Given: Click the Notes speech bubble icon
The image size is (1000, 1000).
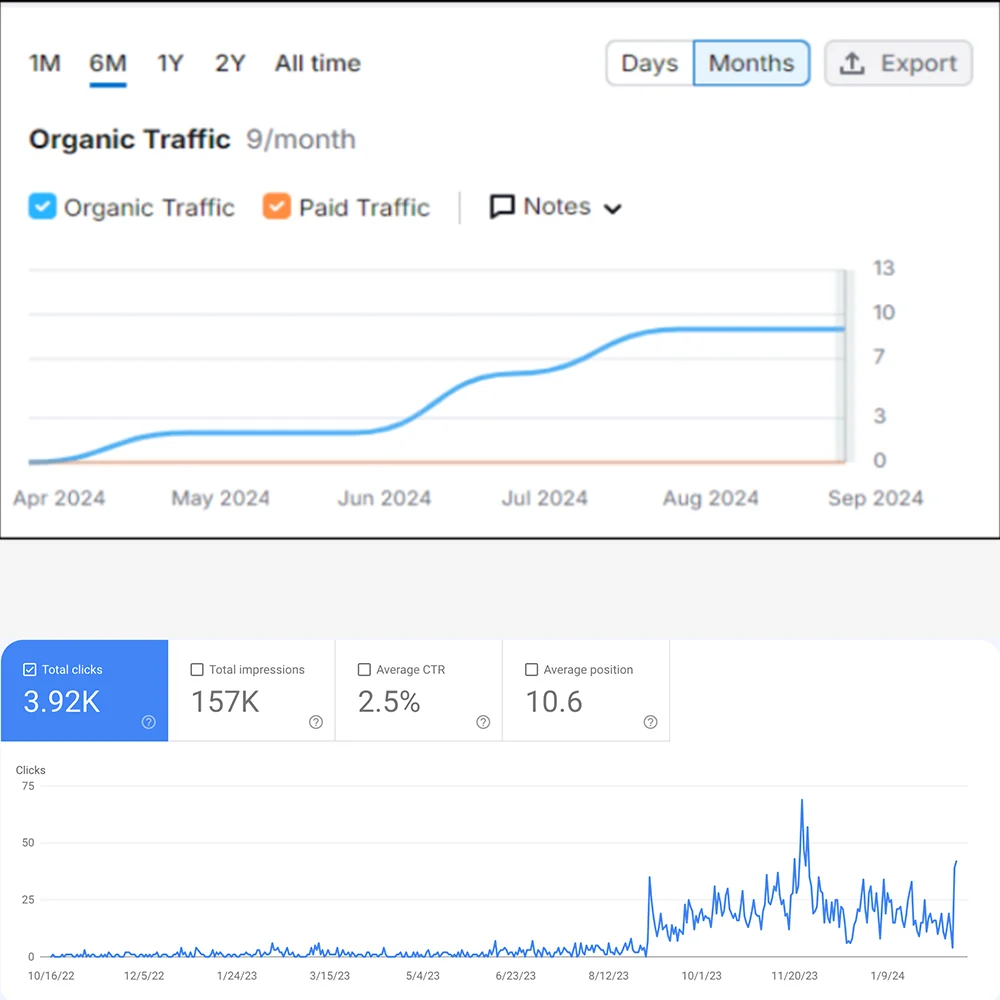Looking at the screenshot, I should click(502, 207).
